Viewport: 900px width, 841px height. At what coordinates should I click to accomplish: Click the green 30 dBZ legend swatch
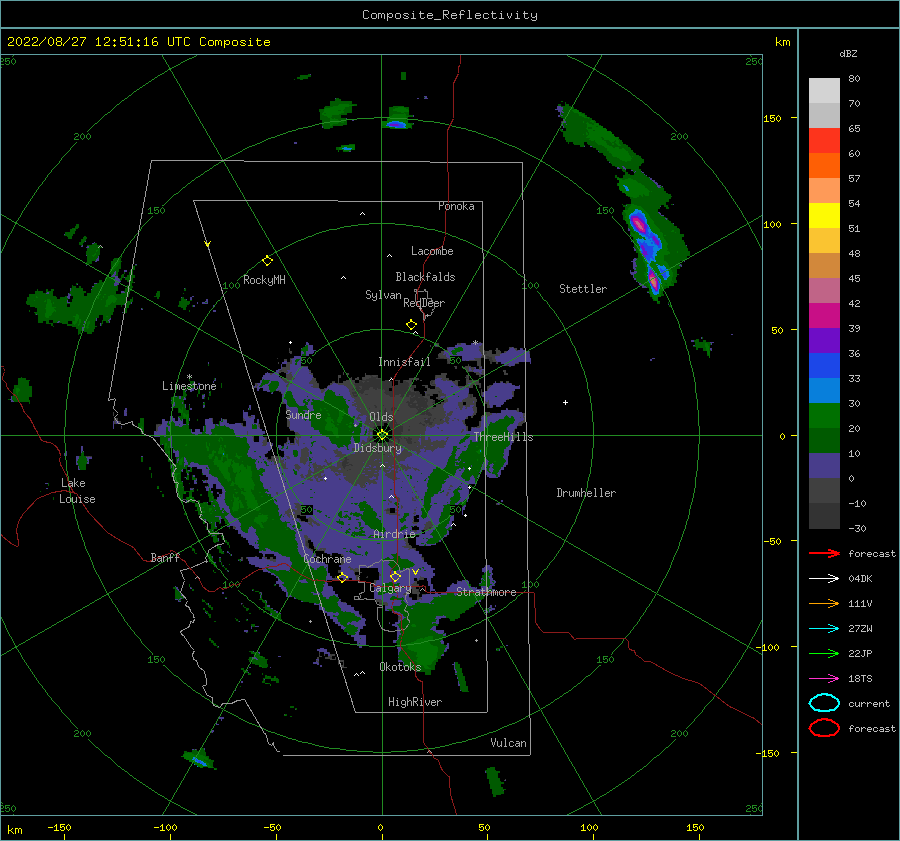[x=824, y=415]
